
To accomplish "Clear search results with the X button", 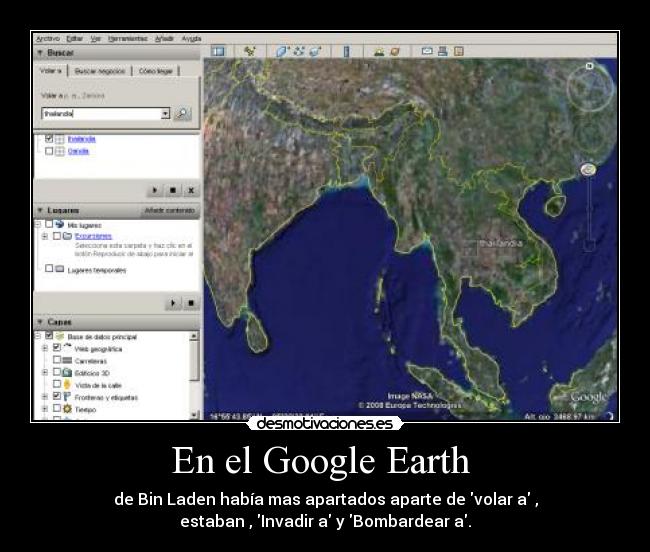I will pos(191,190).
